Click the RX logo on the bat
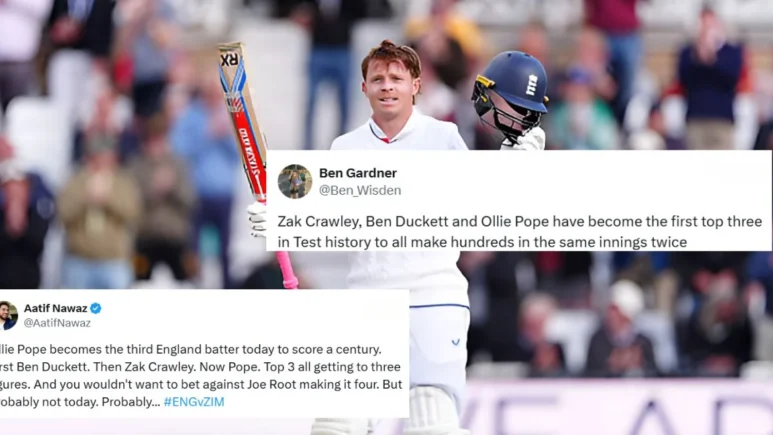Viewport: 773px width, 435px height. (230, 60)
